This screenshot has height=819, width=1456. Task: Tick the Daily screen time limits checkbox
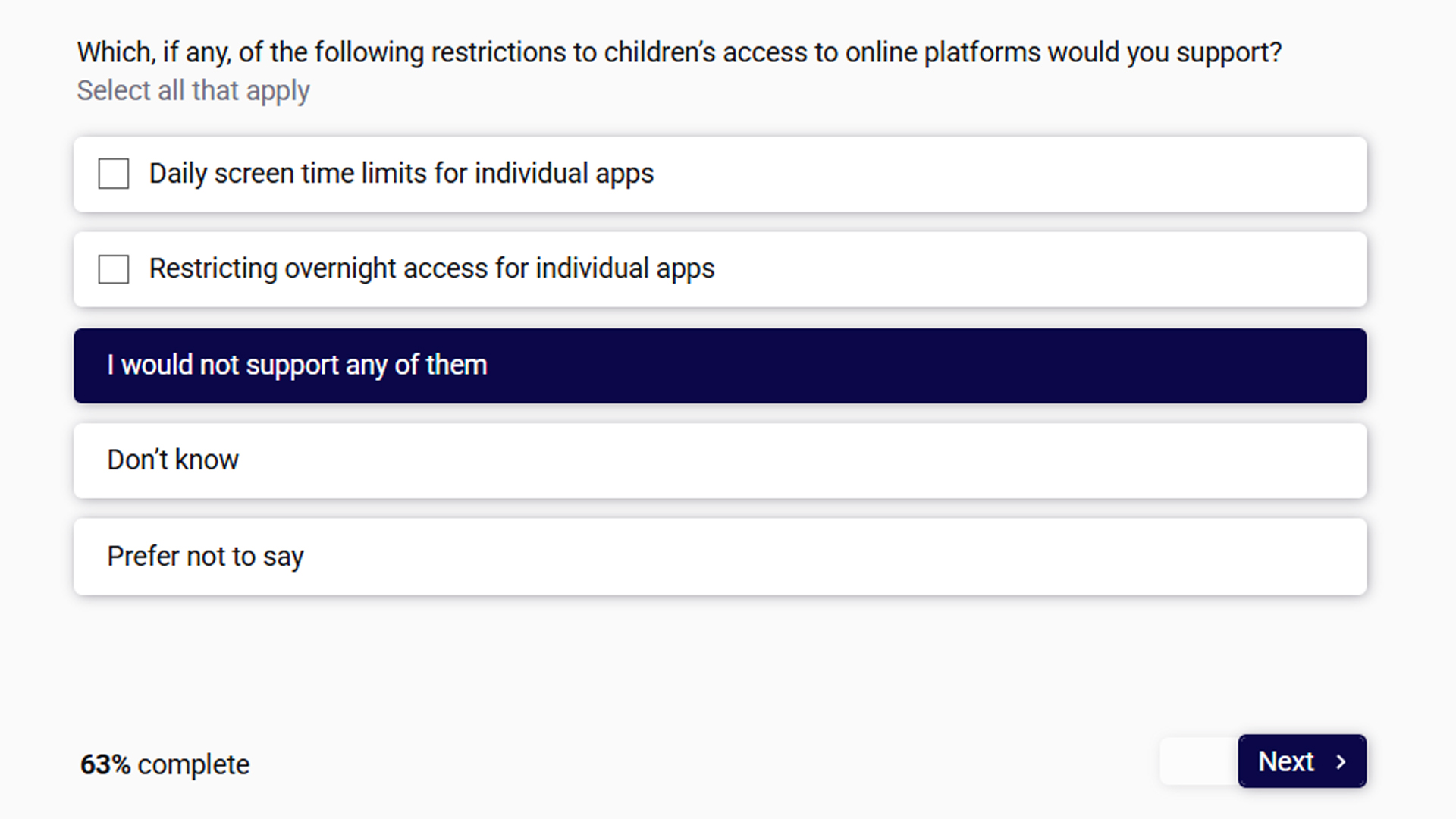114,174
